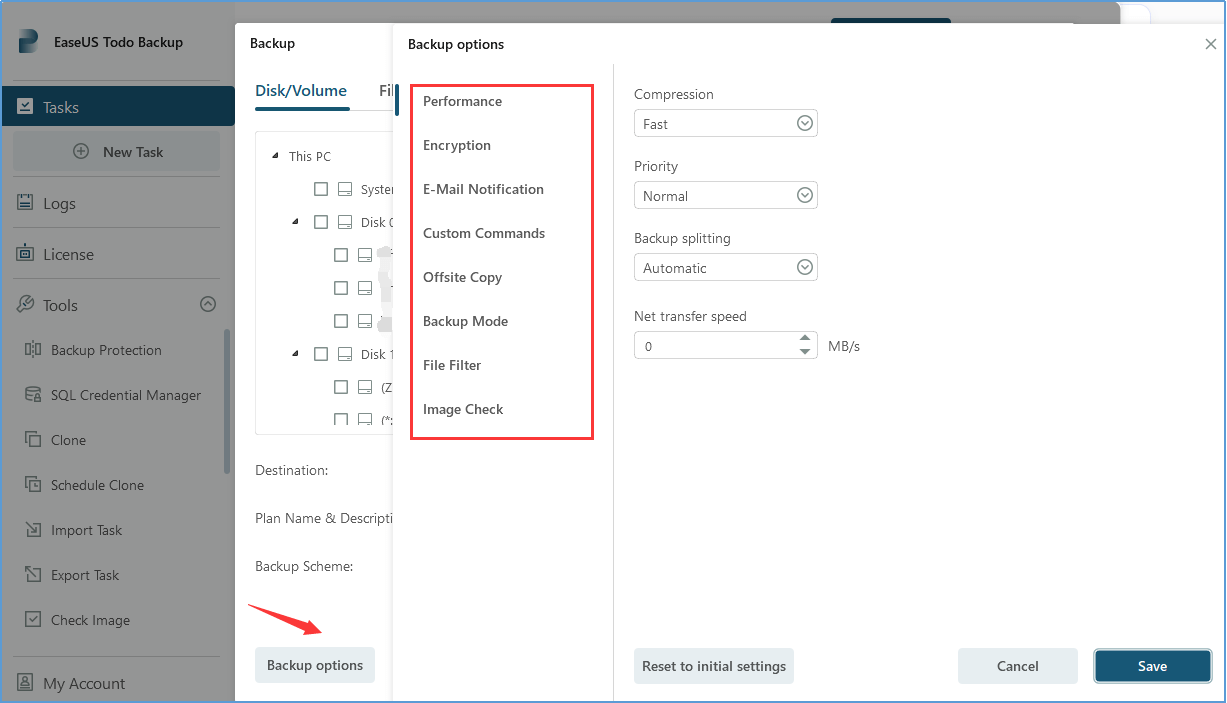
Task: Open the Compression dropdown
Action: pos(804,123)
